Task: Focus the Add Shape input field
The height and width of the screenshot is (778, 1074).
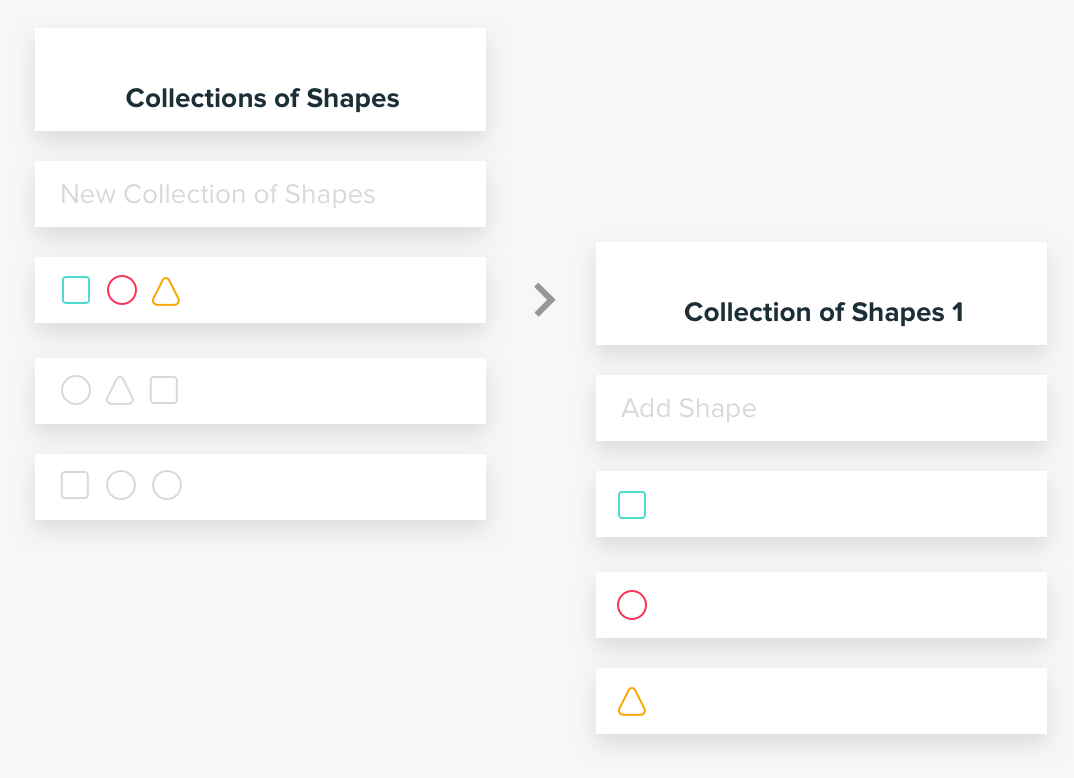Action: click(x=821, y=408)
